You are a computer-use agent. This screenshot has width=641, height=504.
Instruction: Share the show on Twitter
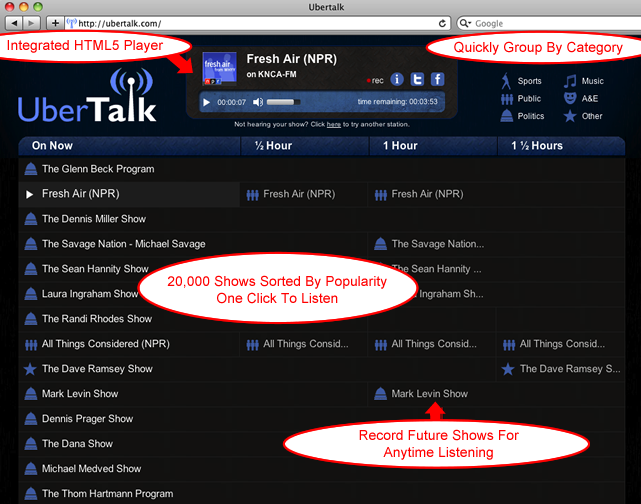point(417,79)
